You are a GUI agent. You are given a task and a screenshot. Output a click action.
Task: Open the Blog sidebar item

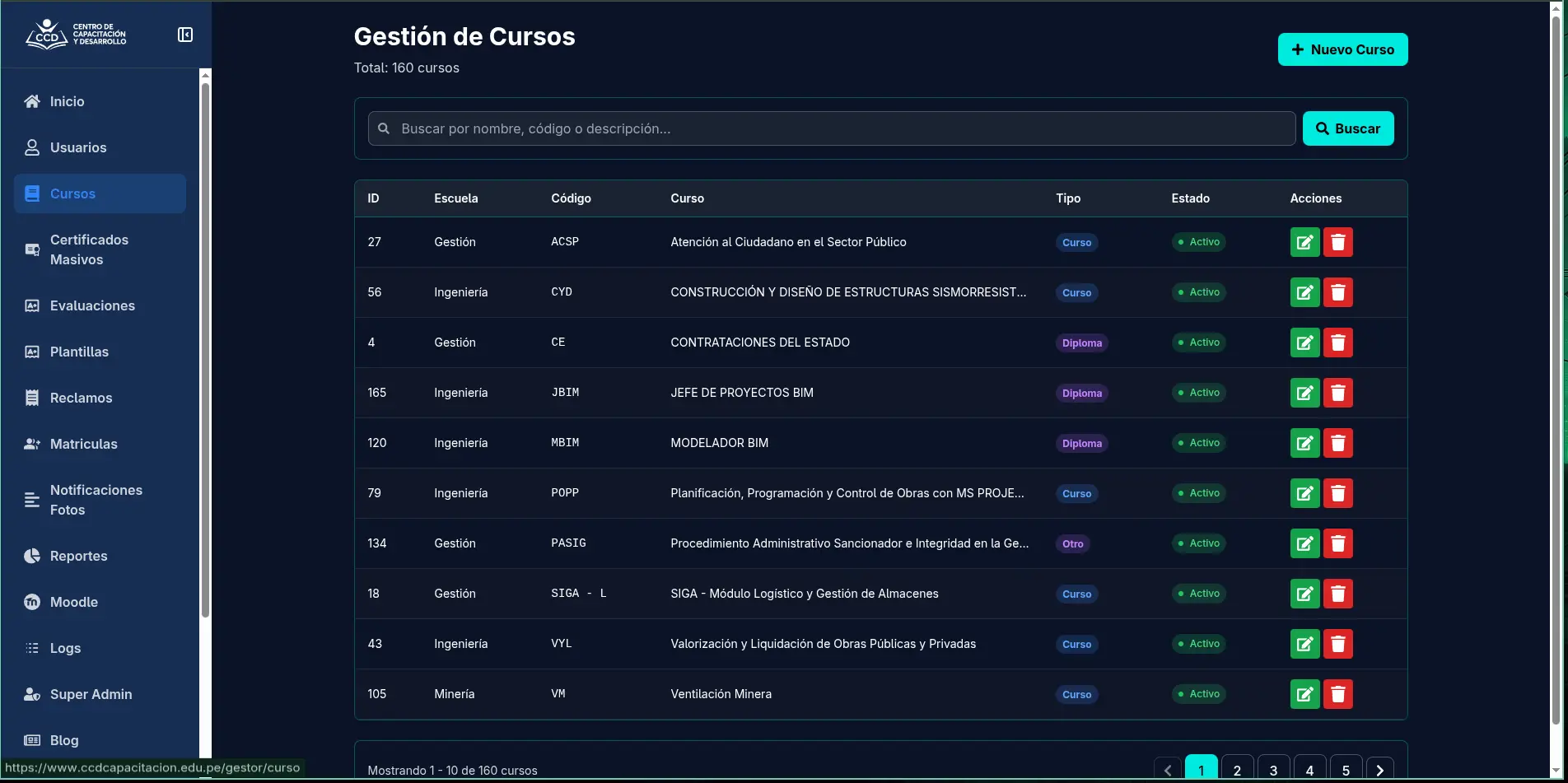100,740
